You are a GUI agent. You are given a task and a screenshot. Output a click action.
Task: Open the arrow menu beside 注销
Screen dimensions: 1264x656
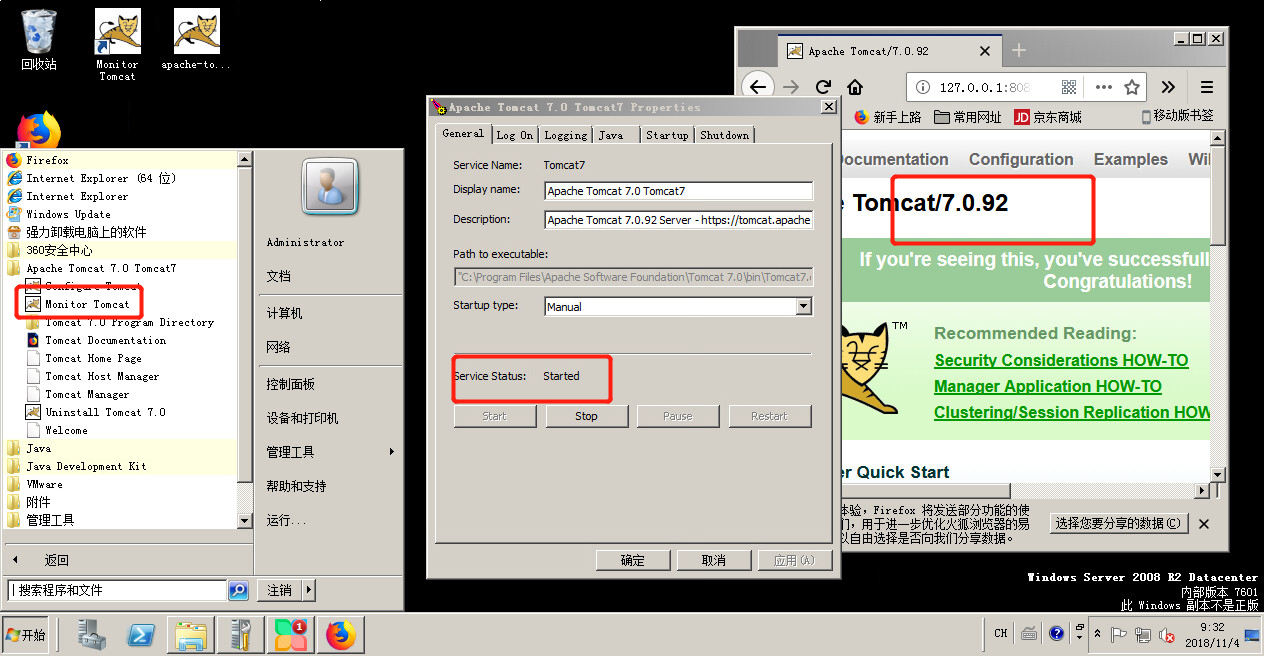[308, 590]
